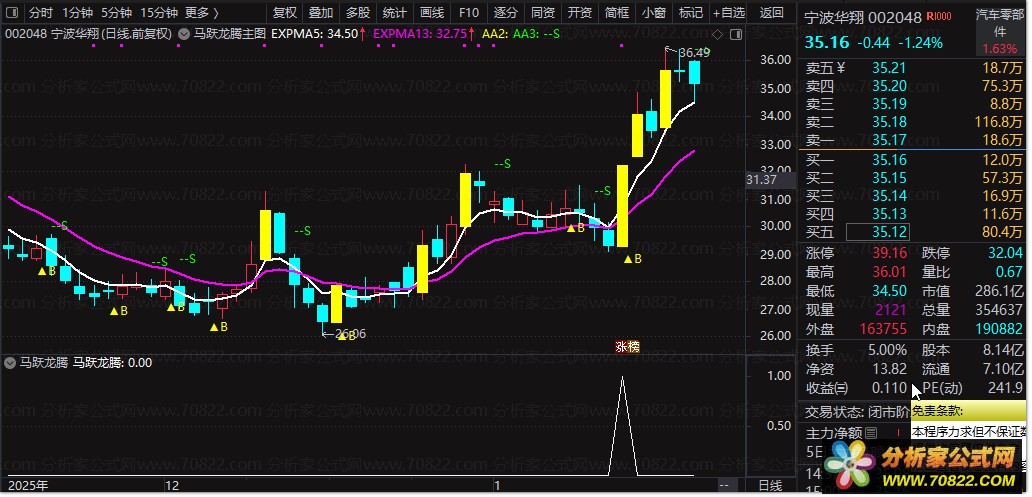
Task: Click the 宁波华翔 002048 stock name header
Action: [x=863, y=18]
